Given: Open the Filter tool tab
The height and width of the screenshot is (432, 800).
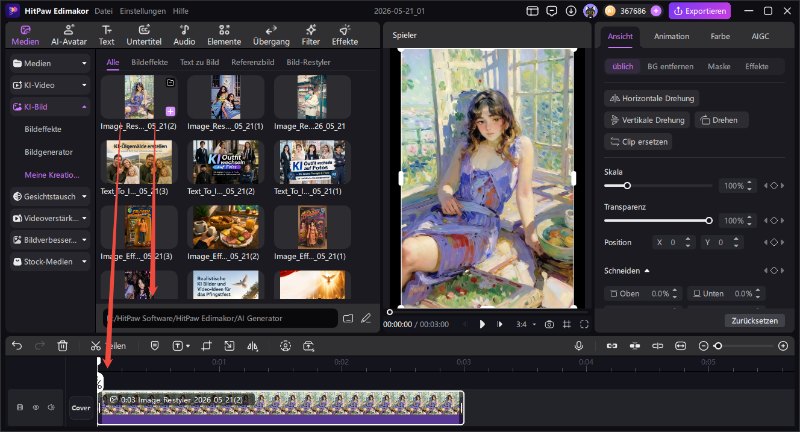Looking at the screenshot, I should 310,35.
